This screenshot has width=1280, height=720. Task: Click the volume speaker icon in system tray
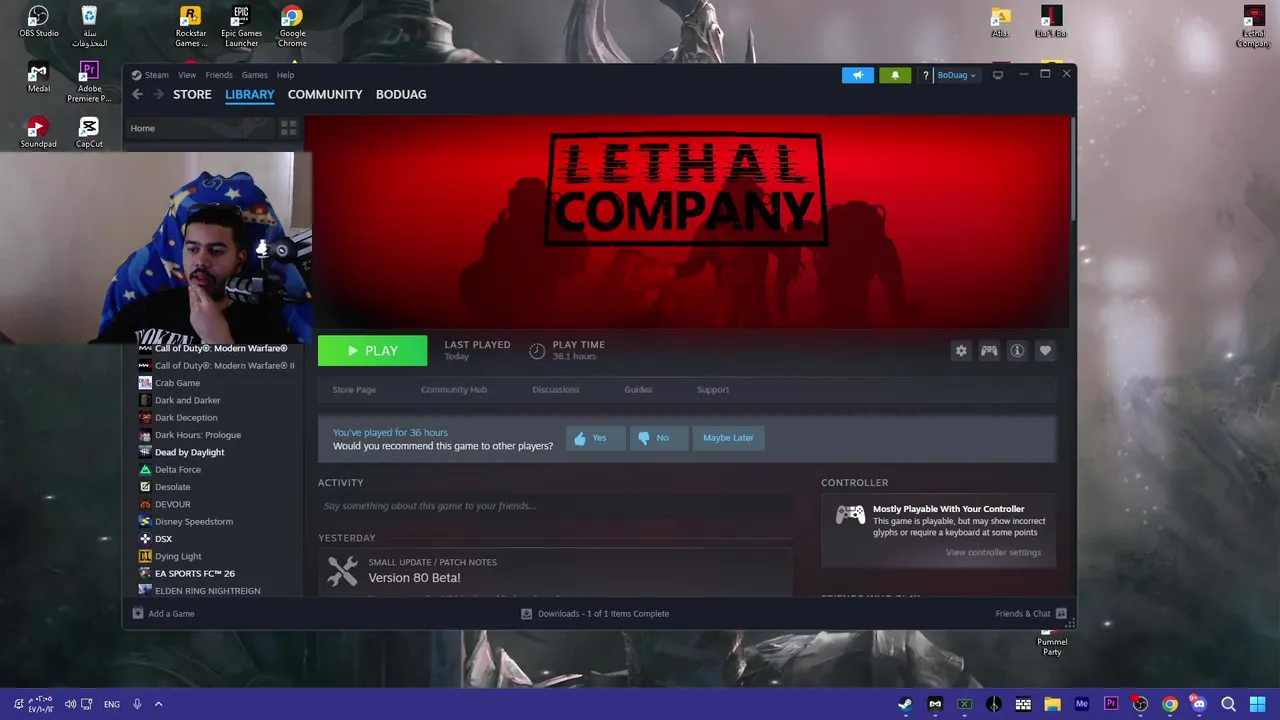click(x=70, y=704)
